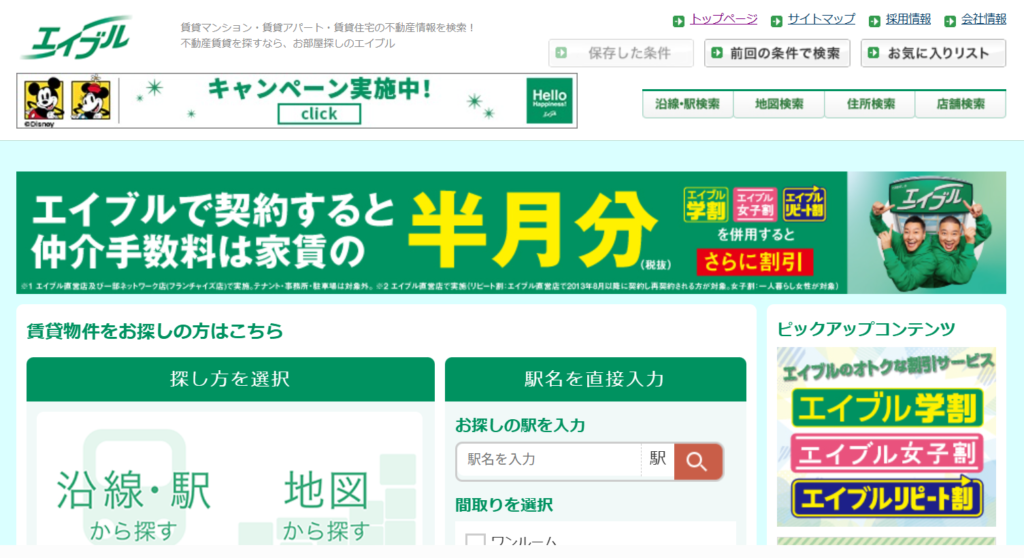Click the magnifier search button
The width and height of the screenshot is (1024, 558).
coord(698,461)
